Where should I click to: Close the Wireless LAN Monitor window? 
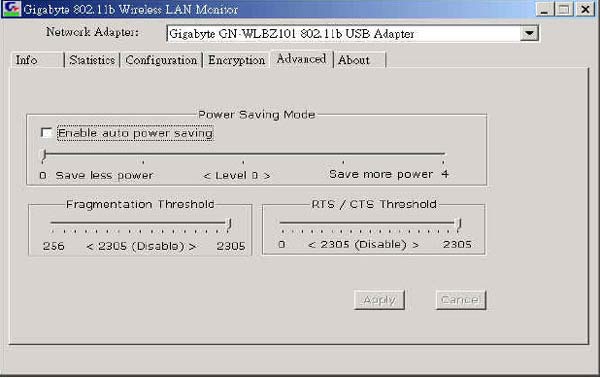pos(585,9)
